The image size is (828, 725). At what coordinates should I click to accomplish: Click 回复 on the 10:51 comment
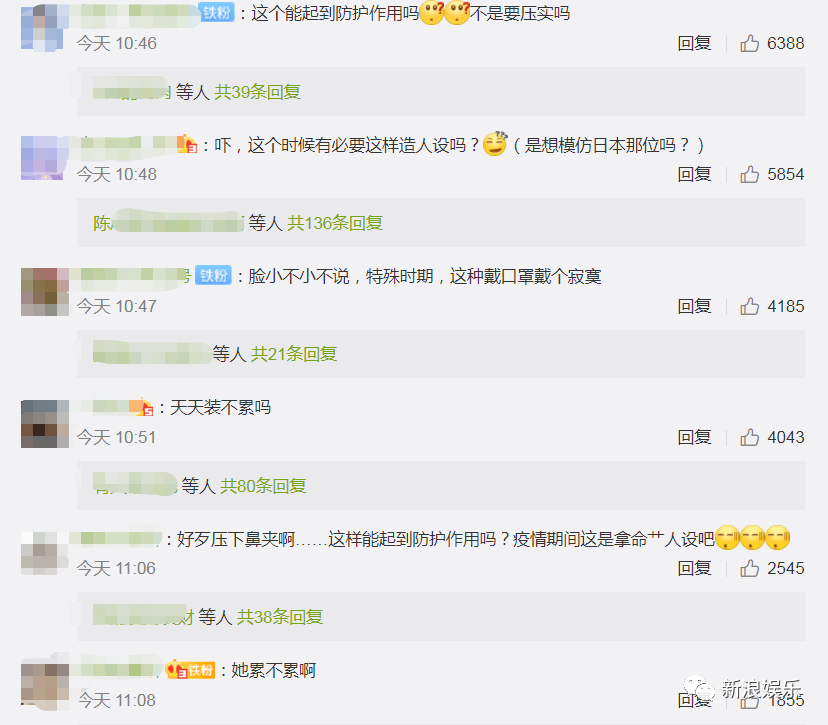[694, 437]
